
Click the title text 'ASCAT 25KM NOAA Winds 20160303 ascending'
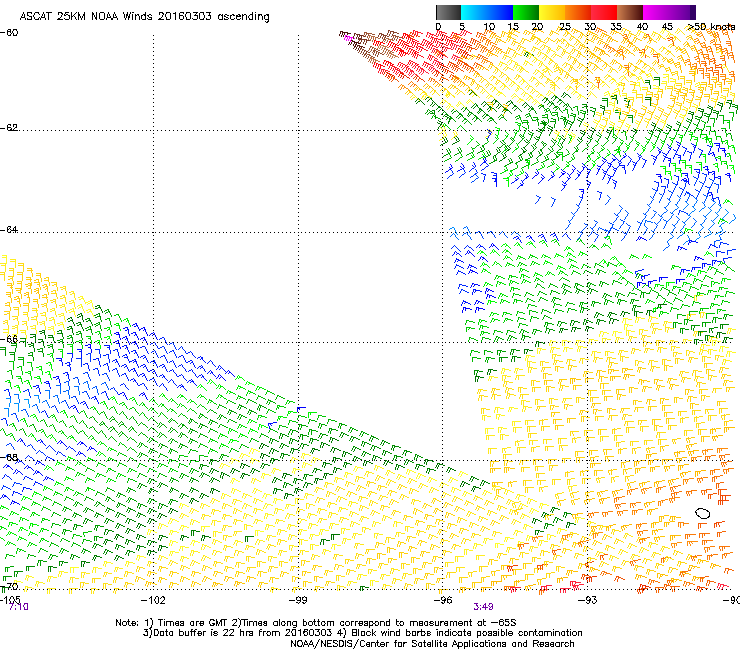[x=144, y=17]
